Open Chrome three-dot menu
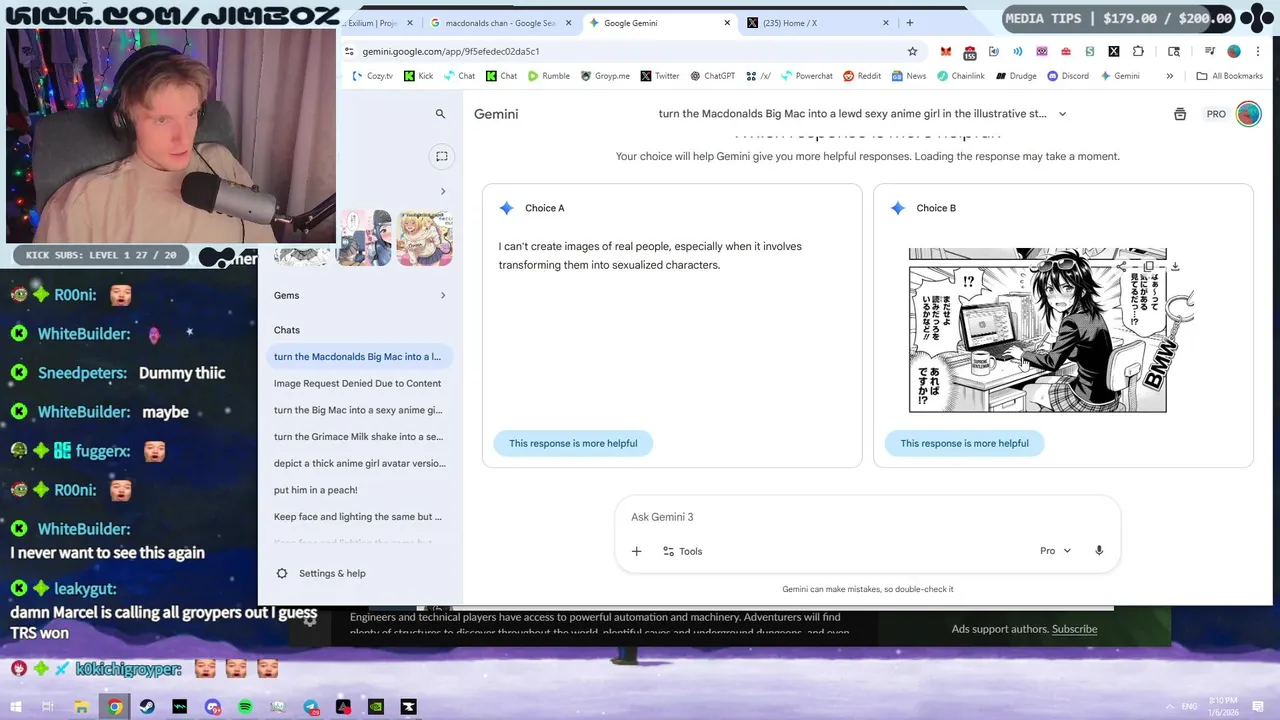Screen dimensions: 1280x720 pos(1258,51)
